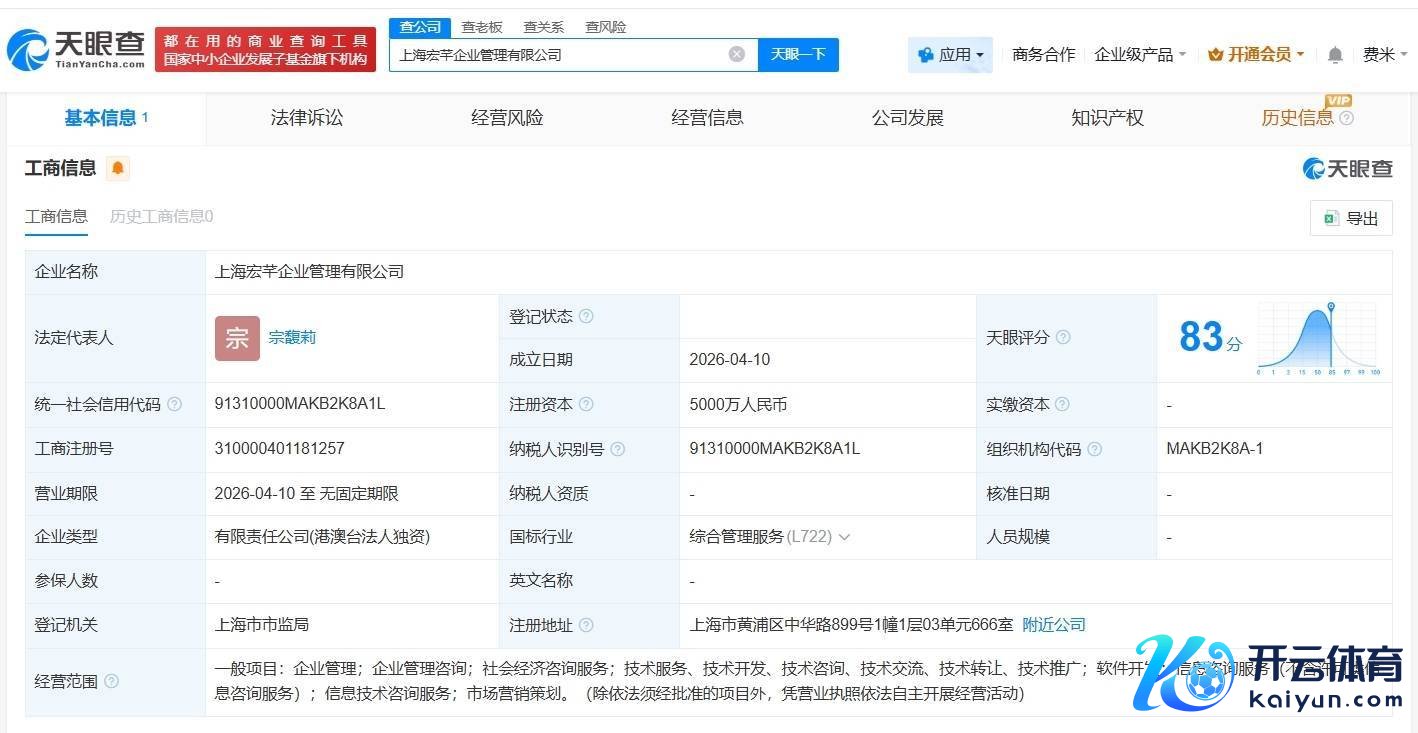Click help icon next to 历史信息 tab
The height and width of the screenshot is (733, 1418).
(1346, 118)
